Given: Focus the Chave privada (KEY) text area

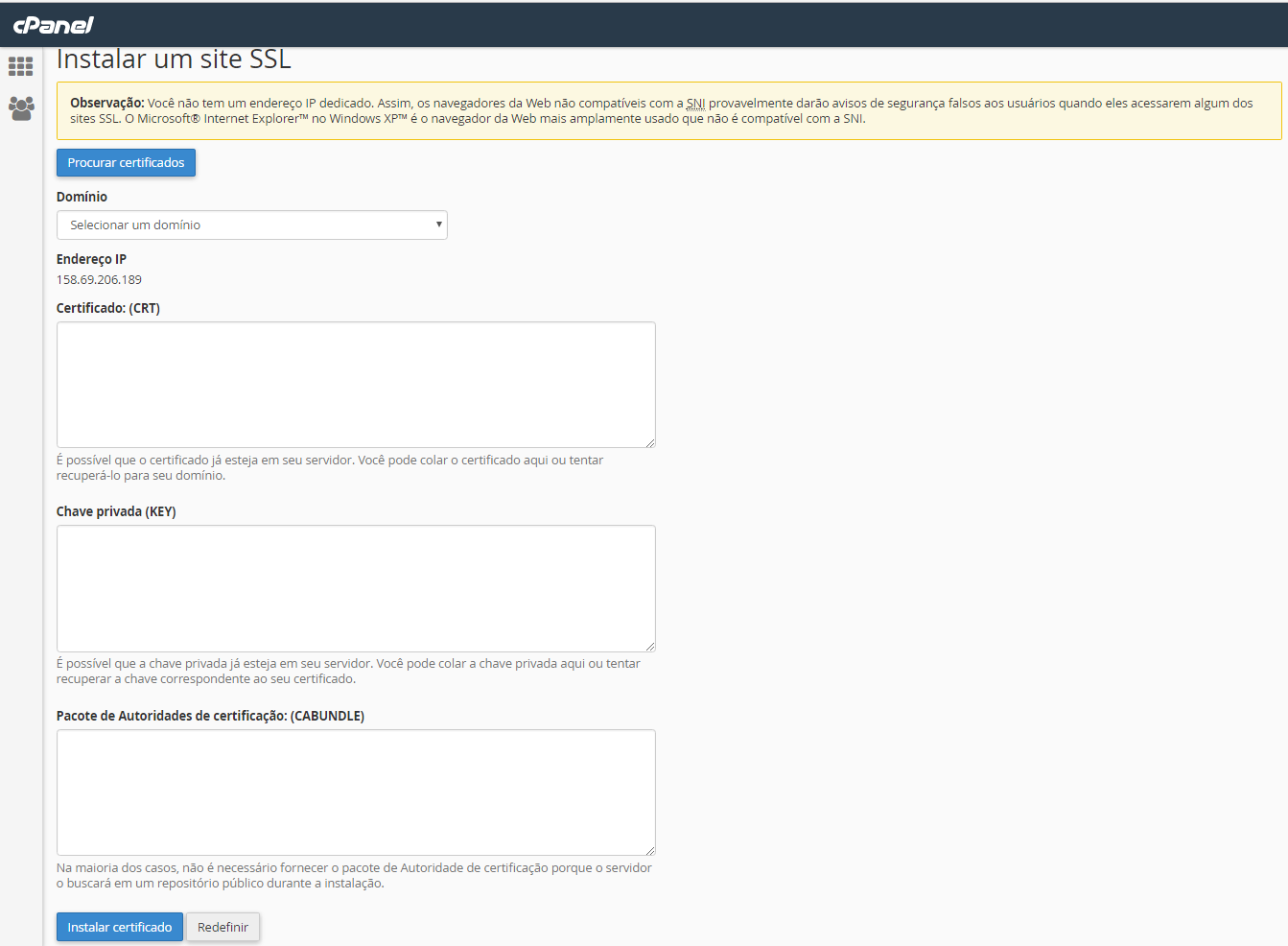Looking at the screenshot, I should pyautogui.click(x=356, y=588).
